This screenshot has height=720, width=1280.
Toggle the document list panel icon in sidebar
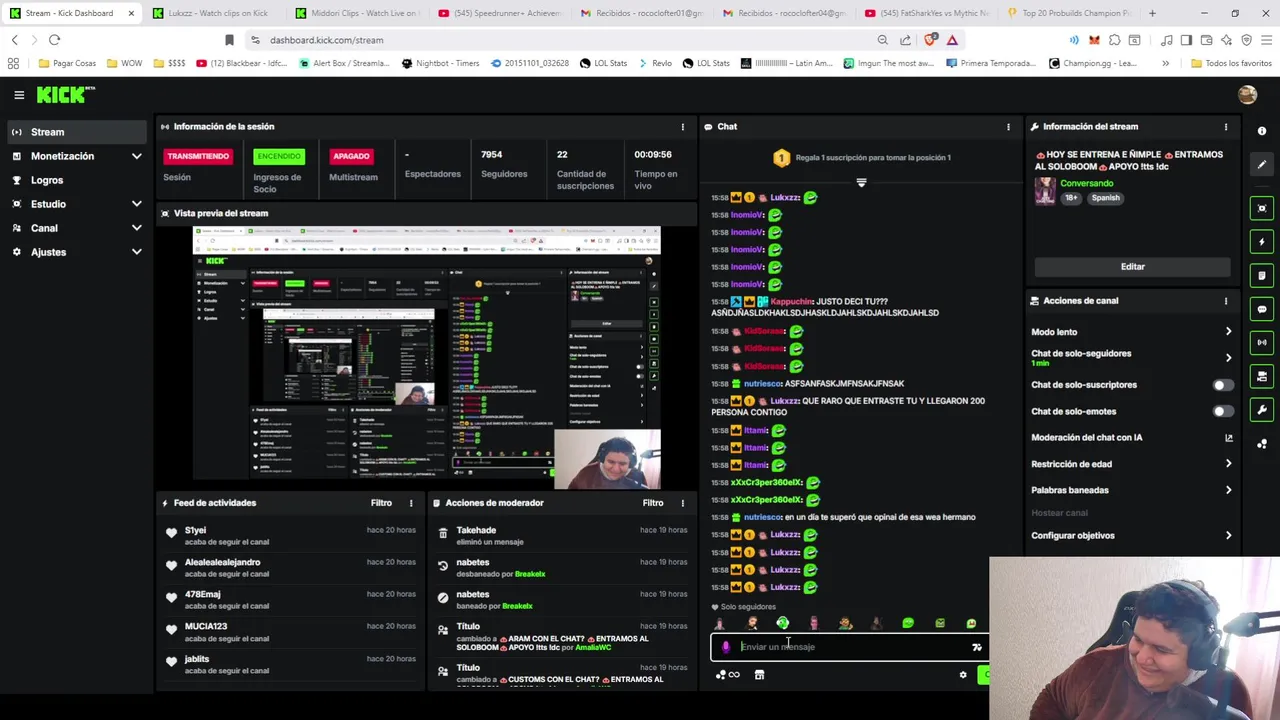tap(1262, 276)
